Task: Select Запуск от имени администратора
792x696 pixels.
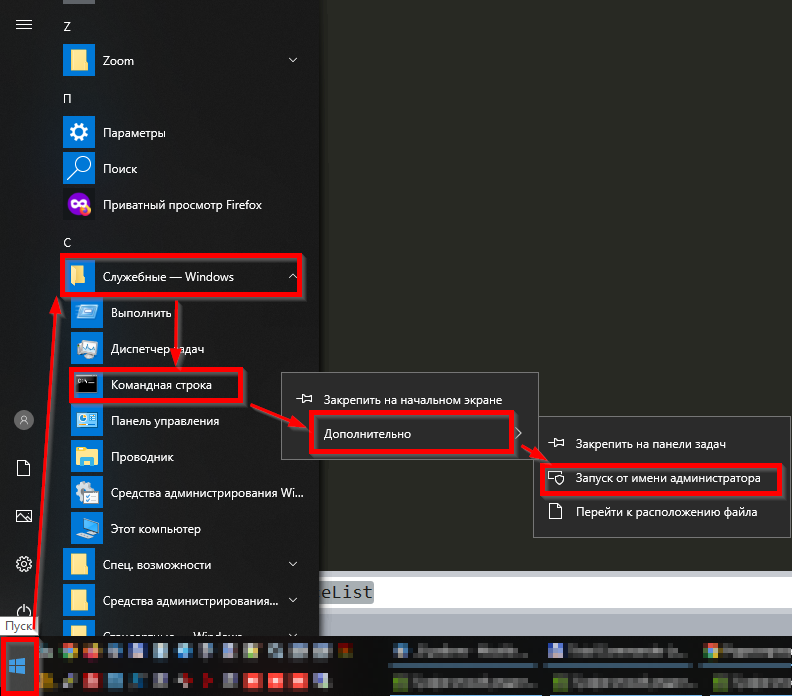Action: point(662,478)
